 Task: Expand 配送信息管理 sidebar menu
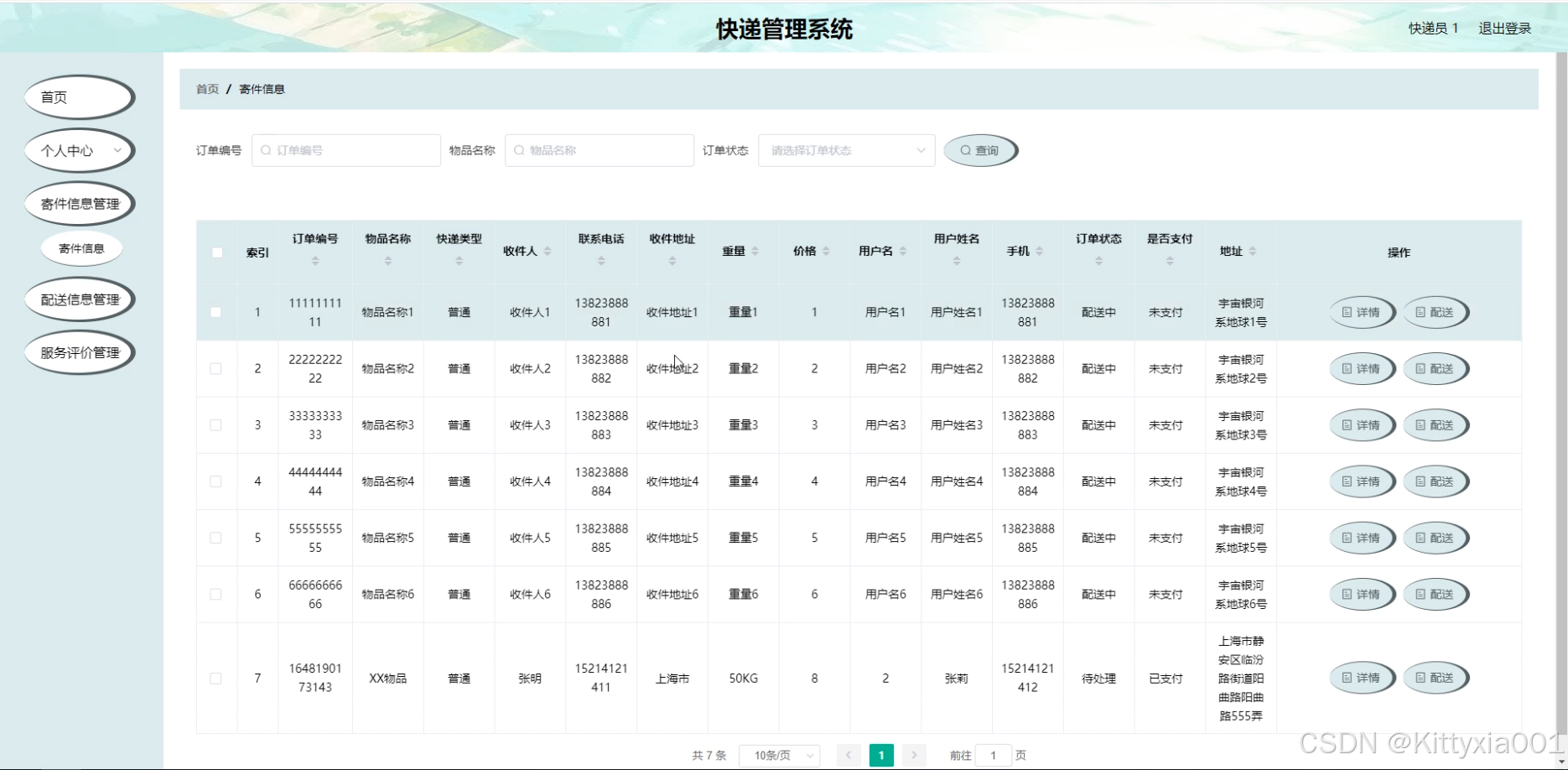point(80,299)
